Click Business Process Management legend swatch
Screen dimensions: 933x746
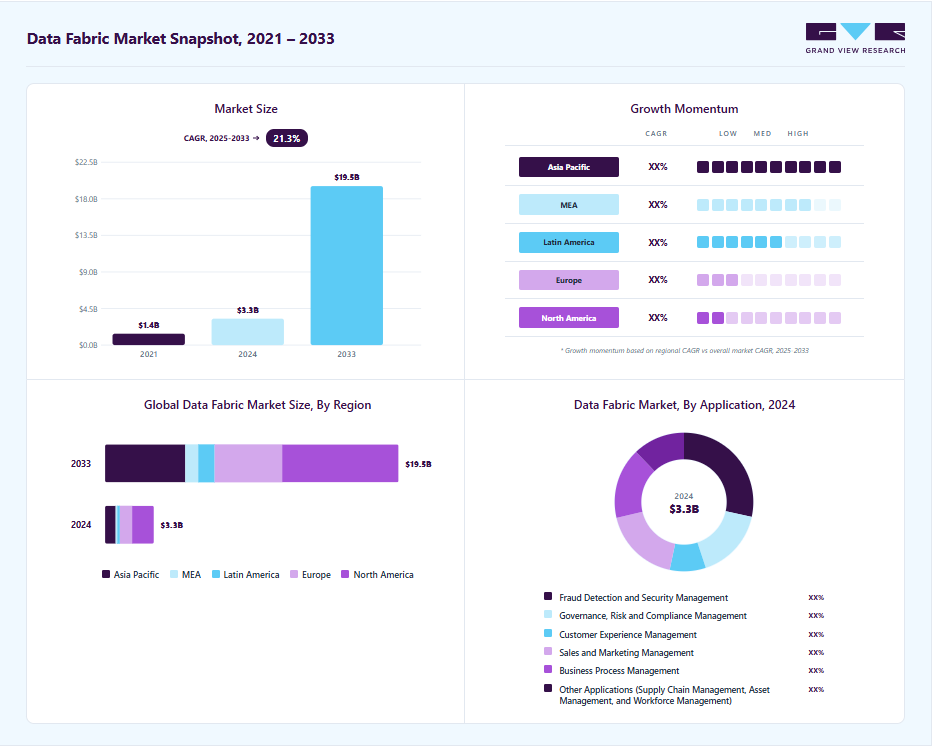click(x=548, y=669)
